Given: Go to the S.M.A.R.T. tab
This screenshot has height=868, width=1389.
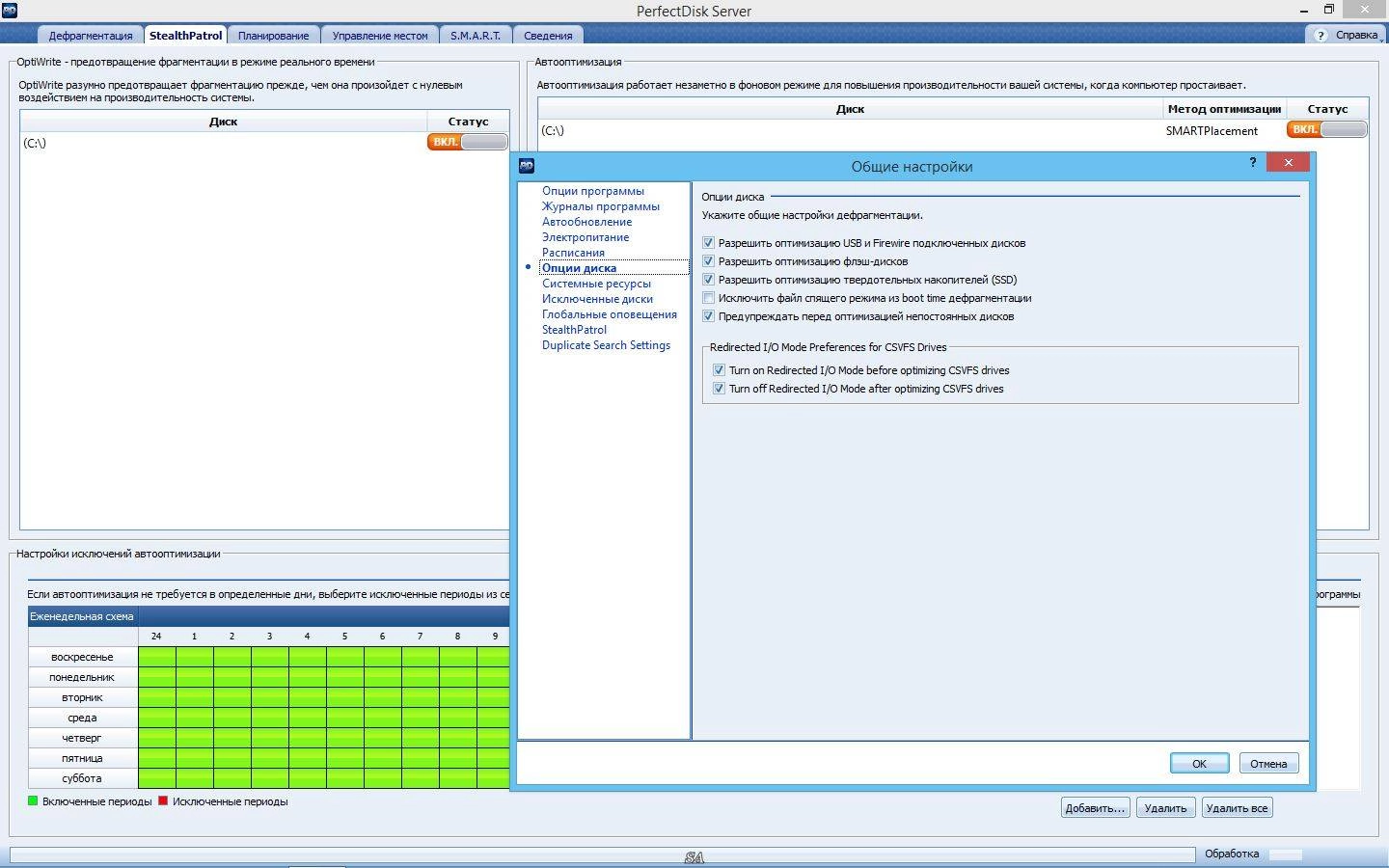Looking at the screenshot, I should pos(476,36).
